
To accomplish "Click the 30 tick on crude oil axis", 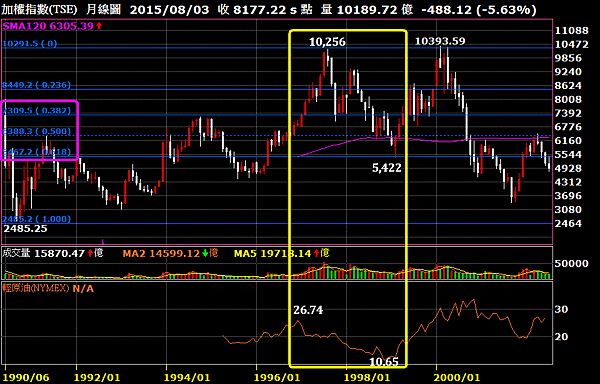I will [561, 309].
